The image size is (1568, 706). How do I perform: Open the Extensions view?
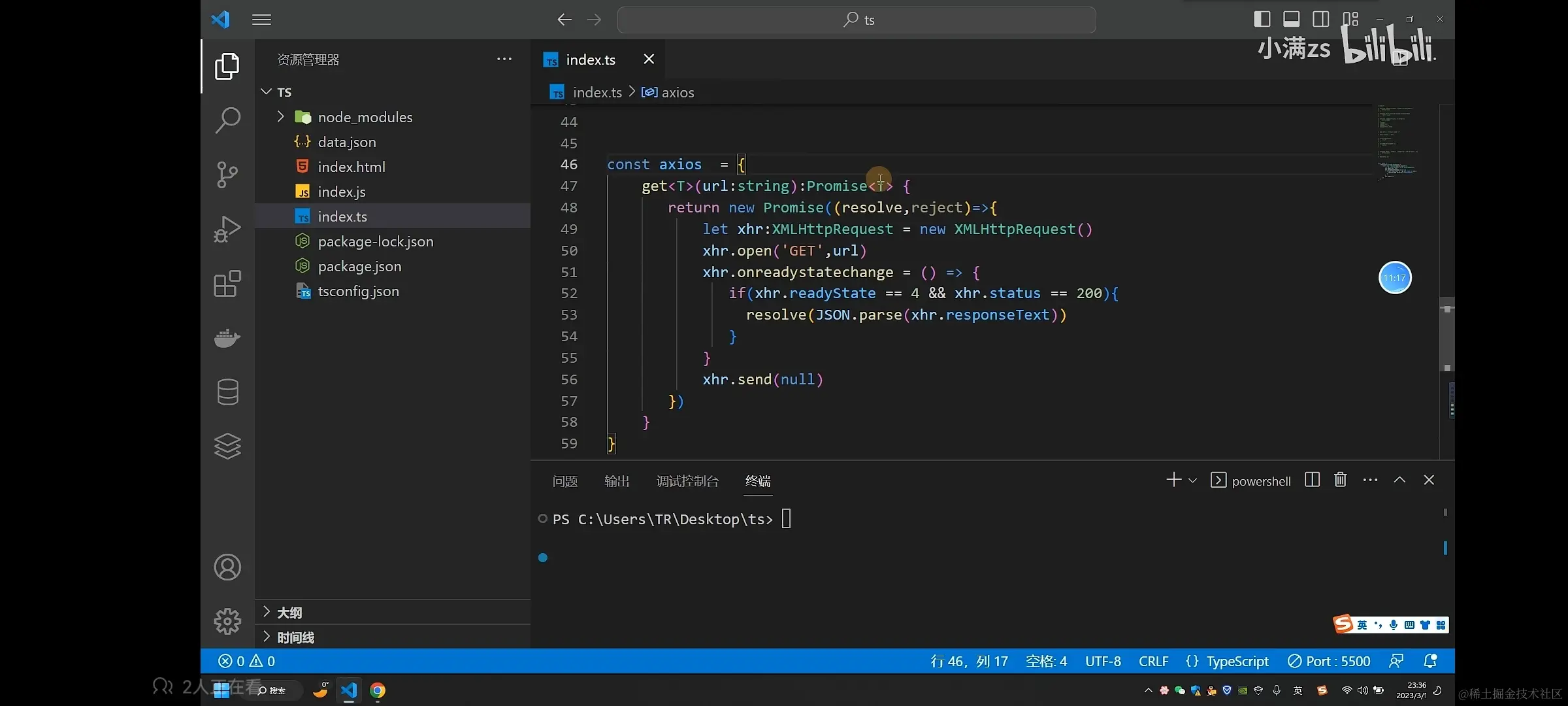[227, 284]
